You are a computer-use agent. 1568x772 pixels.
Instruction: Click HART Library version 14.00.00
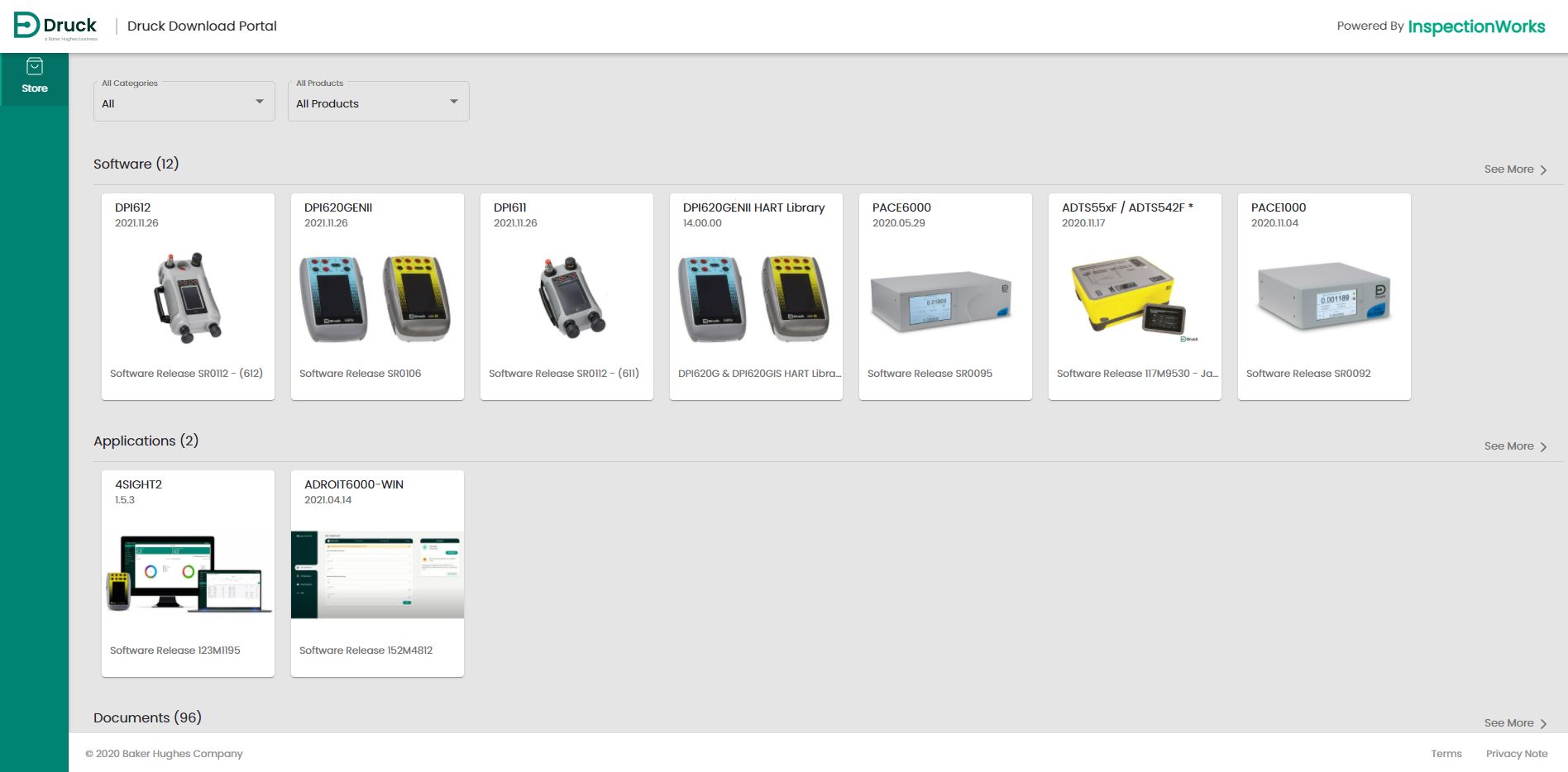pyautogui.click(x=702, y=223)
